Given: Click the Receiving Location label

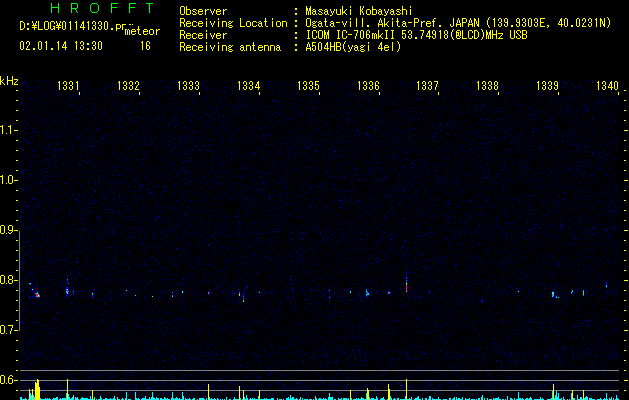Looking at the screenshot, I should [233, 23].
